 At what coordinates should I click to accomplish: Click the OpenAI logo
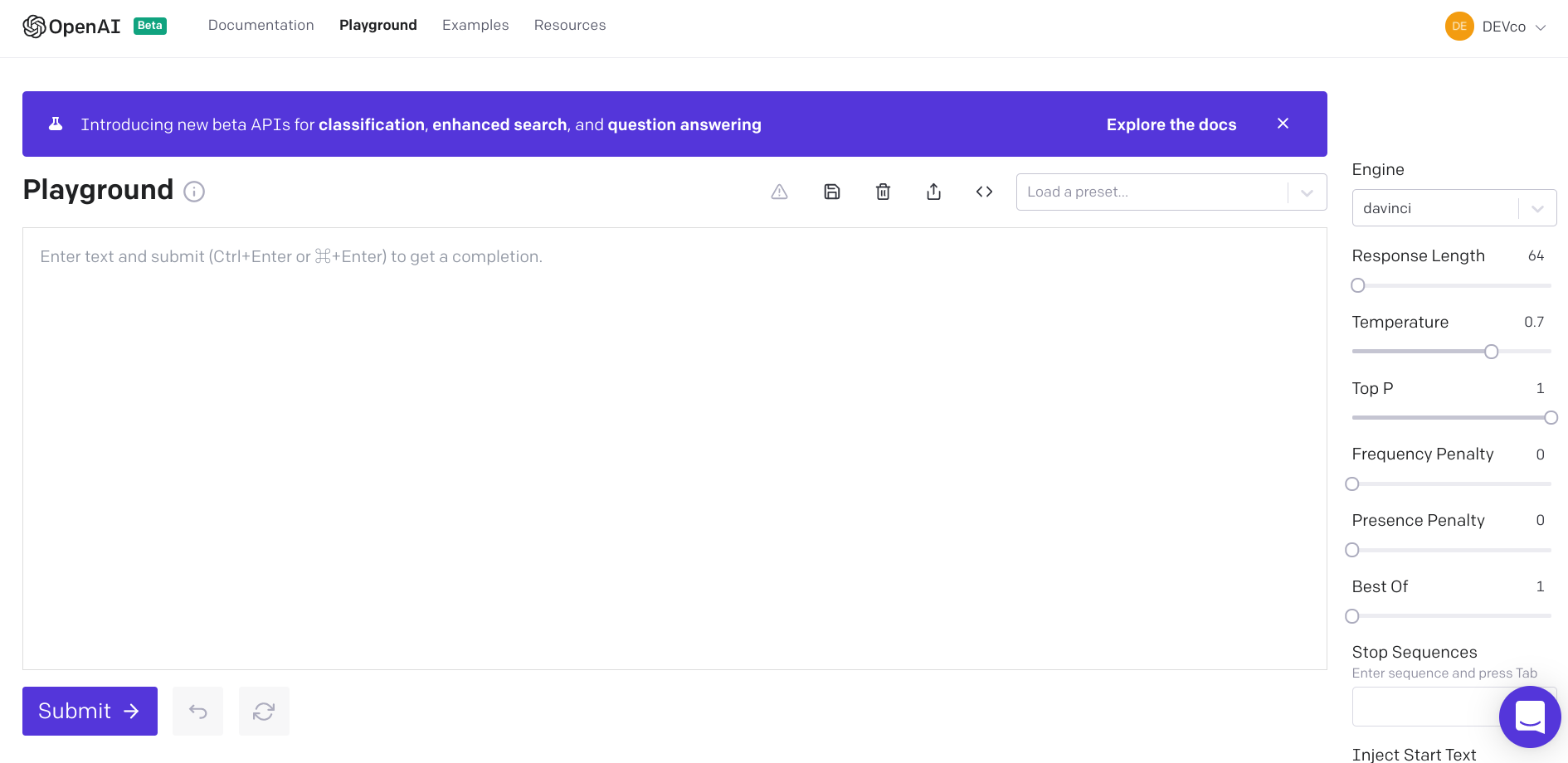click(x=71, y=27)
